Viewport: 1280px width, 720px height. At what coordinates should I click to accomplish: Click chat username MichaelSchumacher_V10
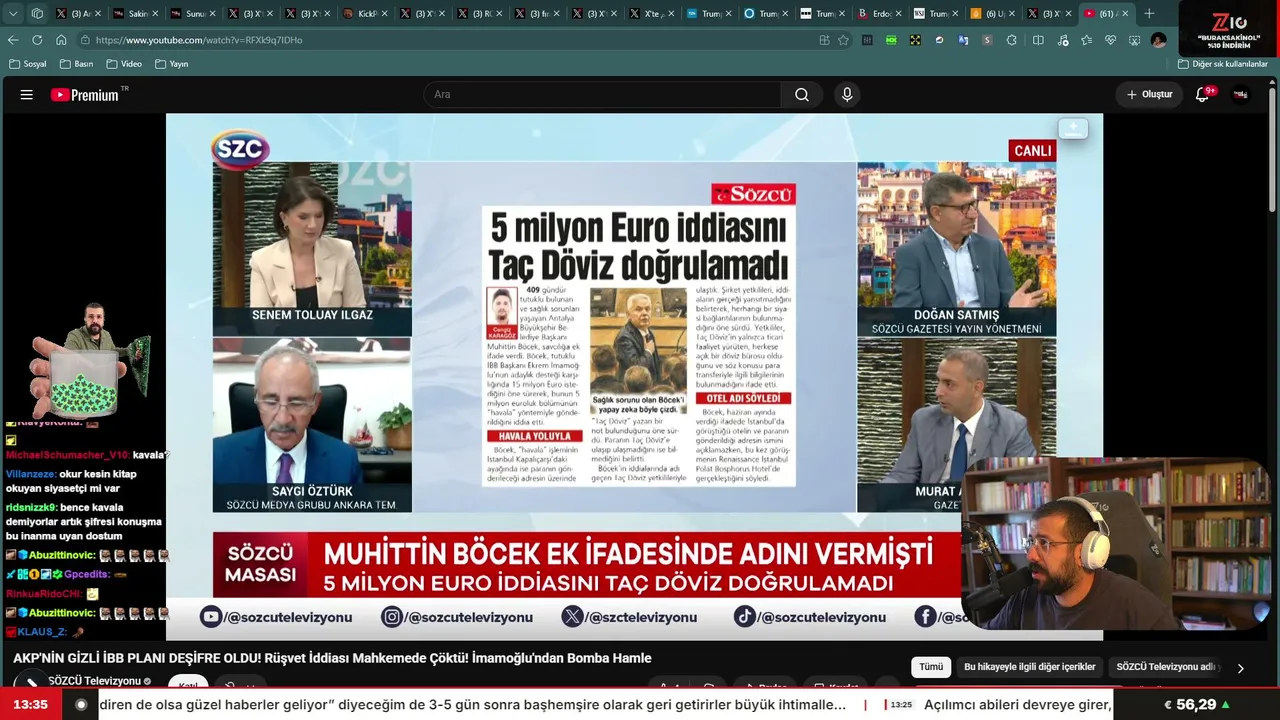pyautogui.click(x=68, y=455)
